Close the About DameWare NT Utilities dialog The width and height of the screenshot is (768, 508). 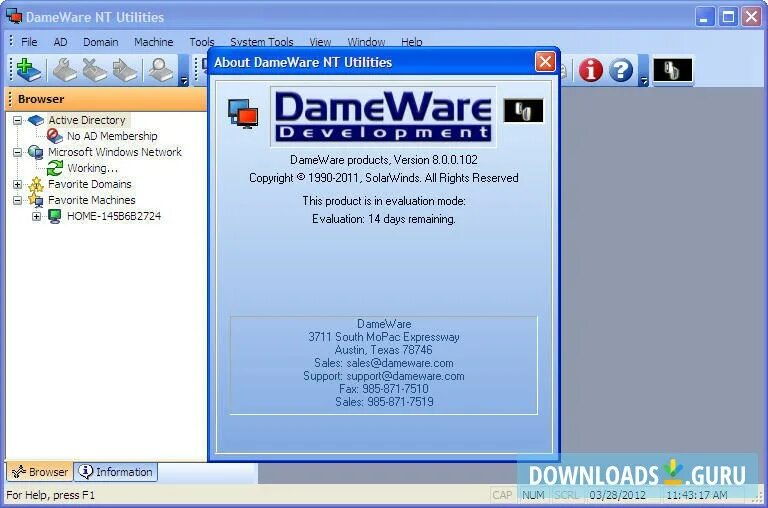tap(545, 62)
